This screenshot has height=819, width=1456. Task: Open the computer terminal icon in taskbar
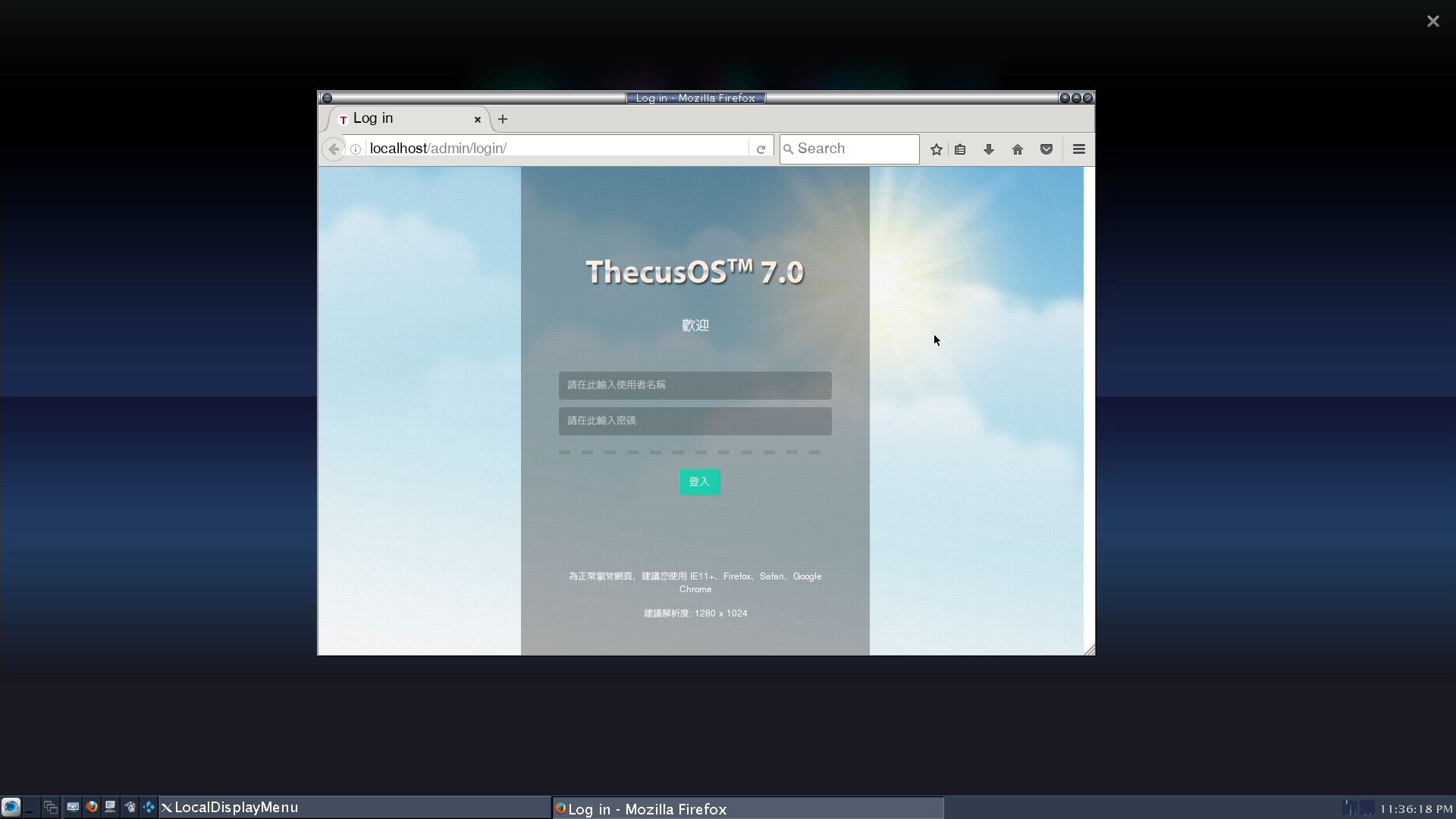(x=111, y=807)
